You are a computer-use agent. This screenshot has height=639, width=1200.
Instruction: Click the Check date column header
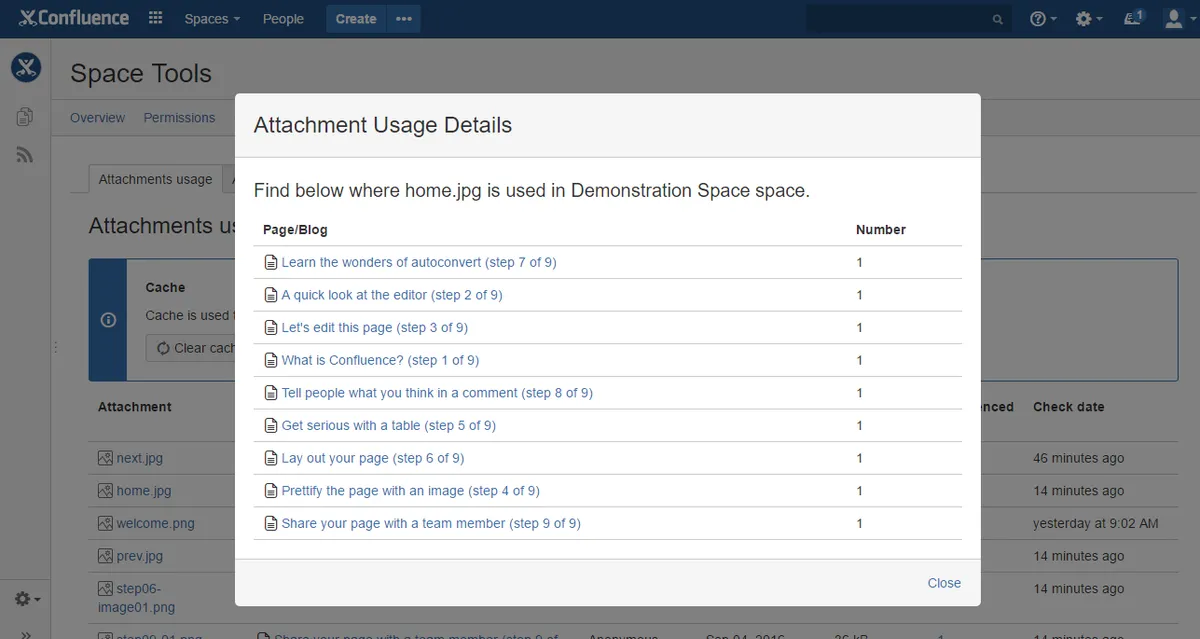tap(1068, 407)
